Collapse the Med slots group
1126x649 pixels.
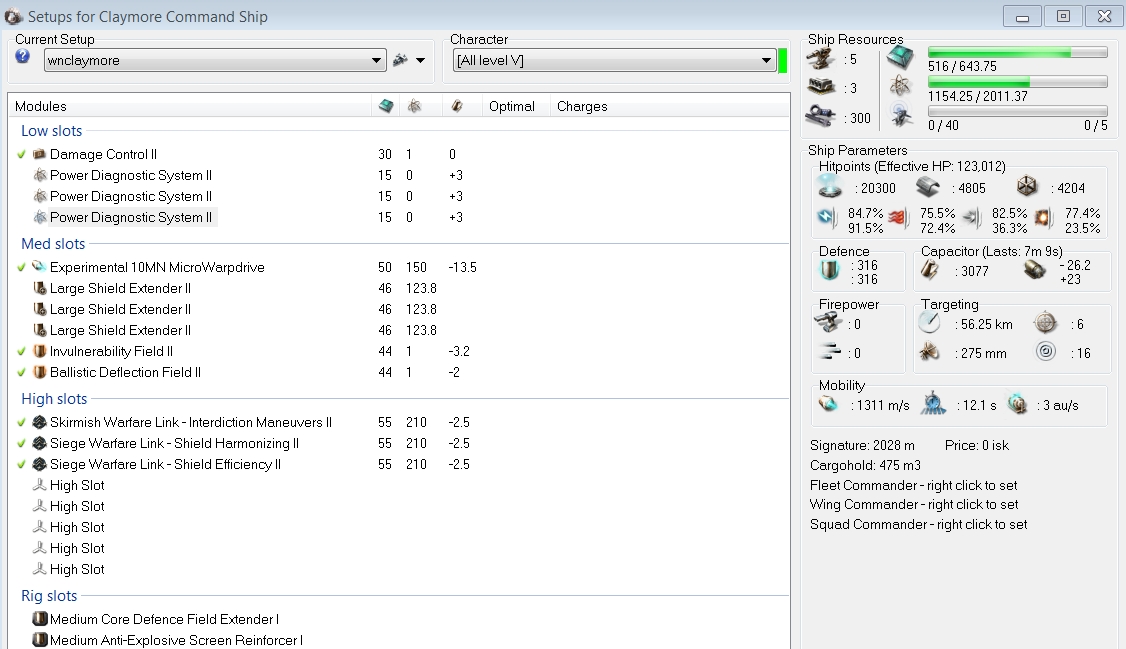(x=53, y=243)
